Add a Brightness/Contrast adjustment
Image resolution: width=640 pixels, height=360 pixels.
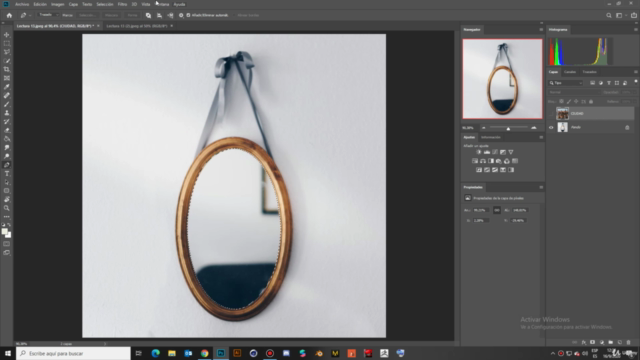[x=479, y=152]
